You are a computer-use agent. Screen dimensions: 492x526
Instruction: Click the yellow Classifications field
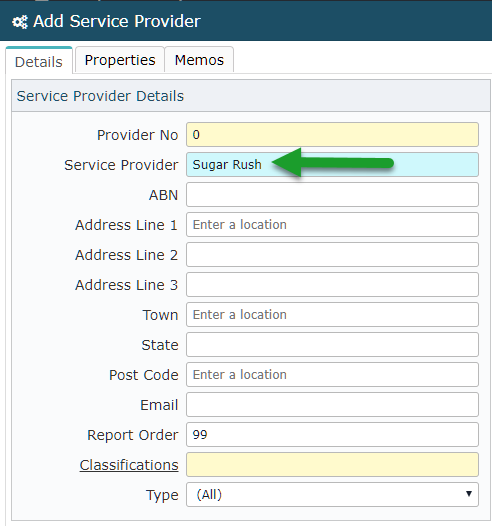tap(332, 465)
